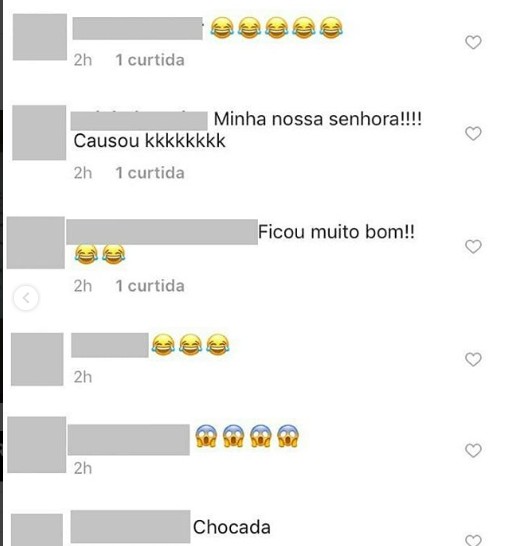Open profile picture next to 'Chocada'
The height and width of the screenshot is (546, 508).
pos(37,530)
